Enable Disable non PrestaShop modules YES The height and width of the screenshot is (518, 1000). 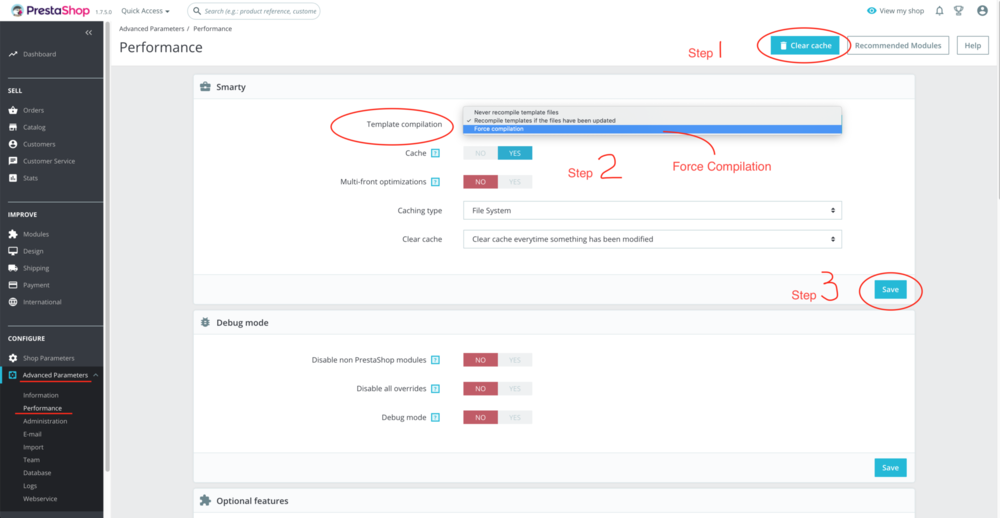coord(515,360)
